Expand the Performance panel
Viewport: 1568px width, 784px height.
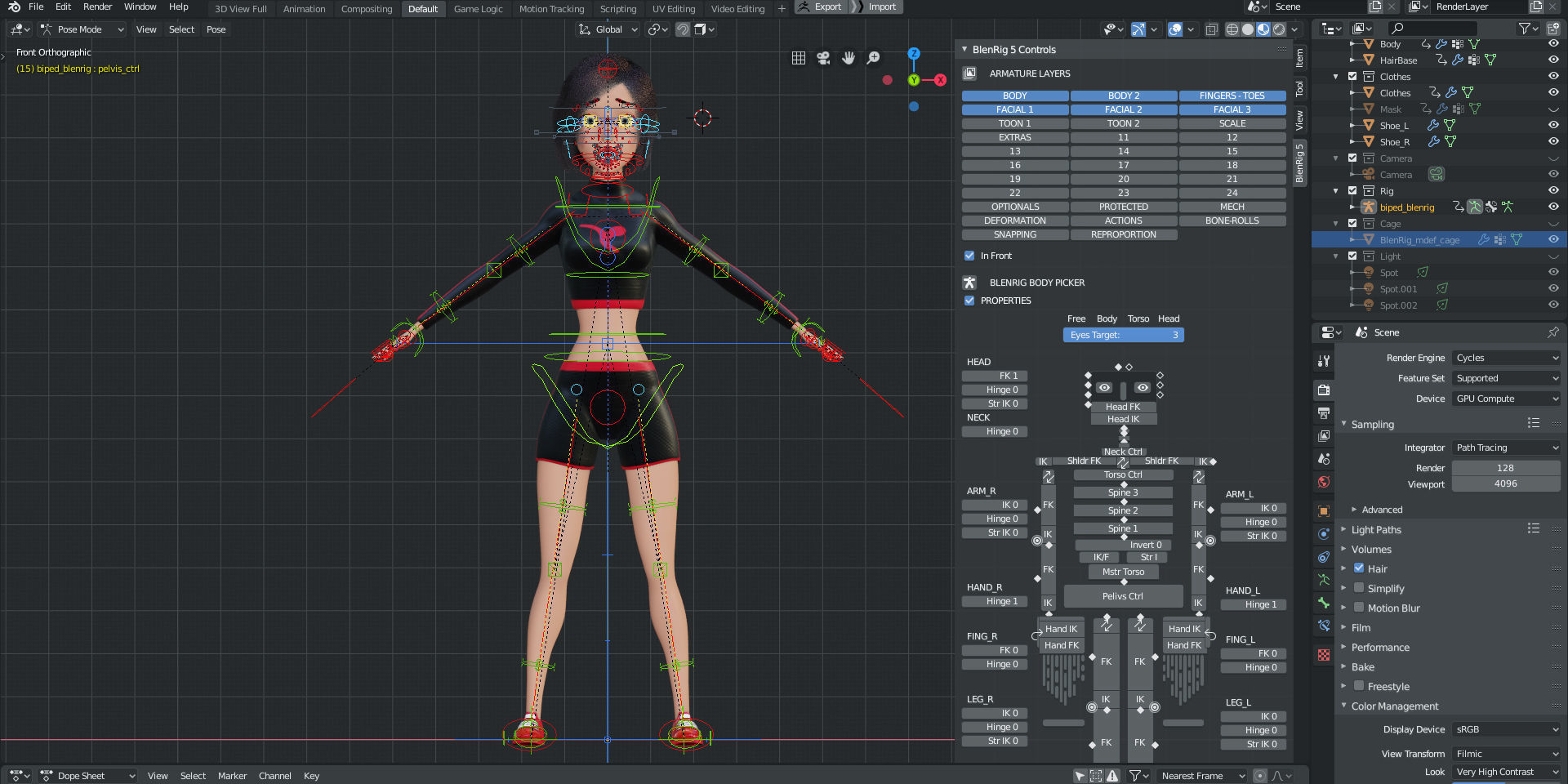point(1380,647)
